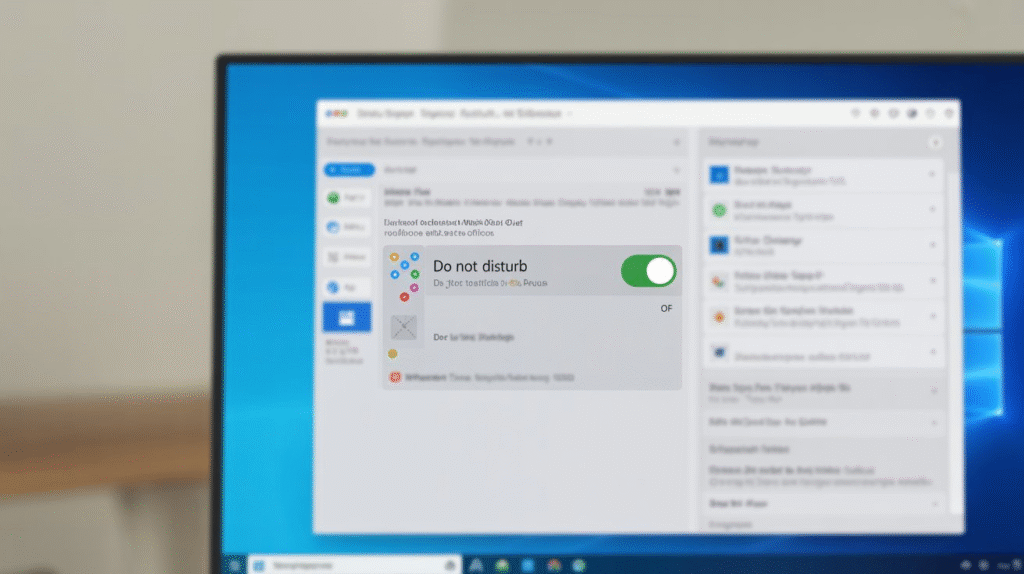
Task: Expand the chevron on the blue square entry row
Action: click(x=932, y=175)
